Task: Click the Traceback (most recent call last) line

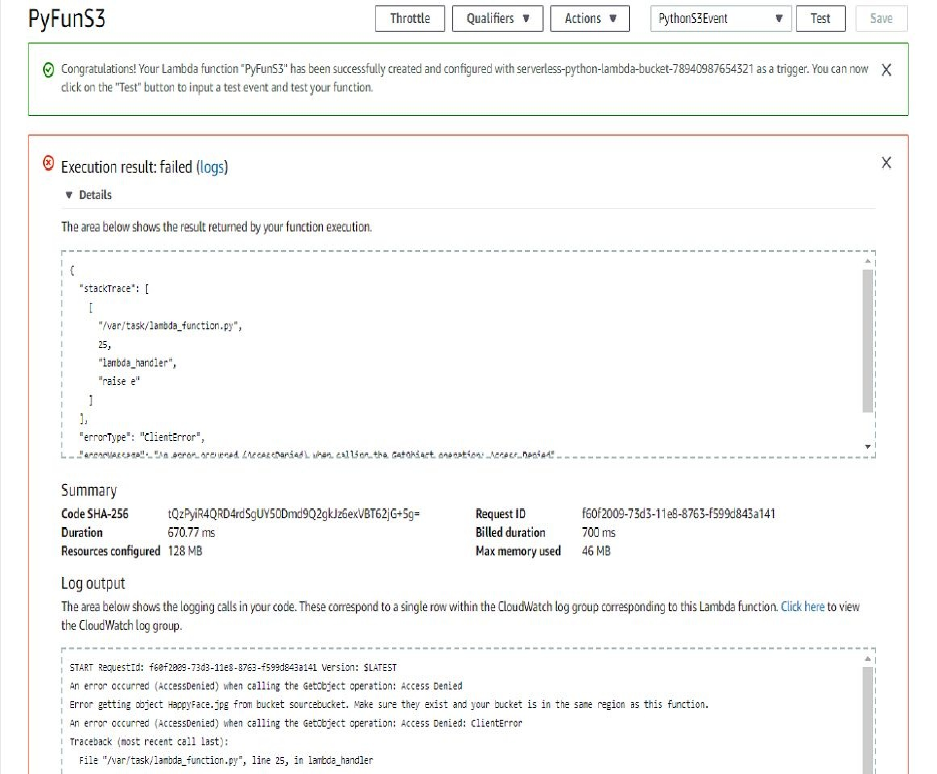Action: tap(149, 742)
